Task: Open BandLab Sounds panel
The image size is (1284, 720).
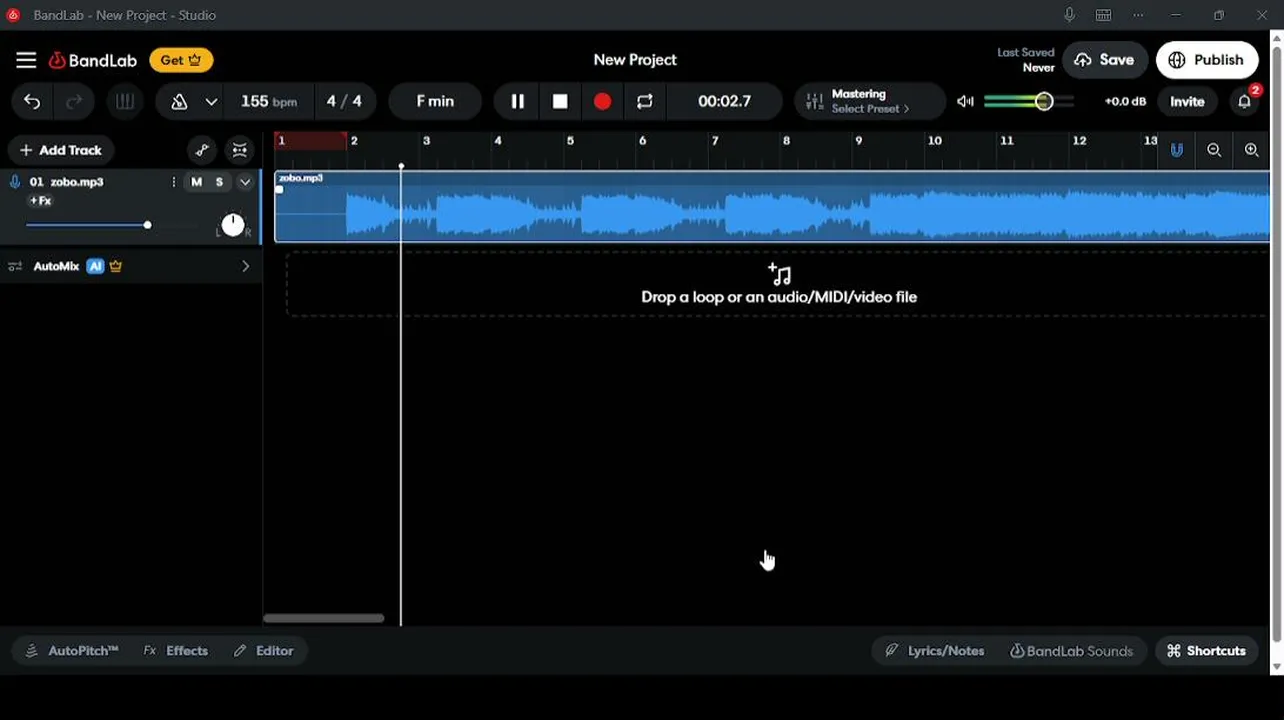Action: click(1071, 651)
